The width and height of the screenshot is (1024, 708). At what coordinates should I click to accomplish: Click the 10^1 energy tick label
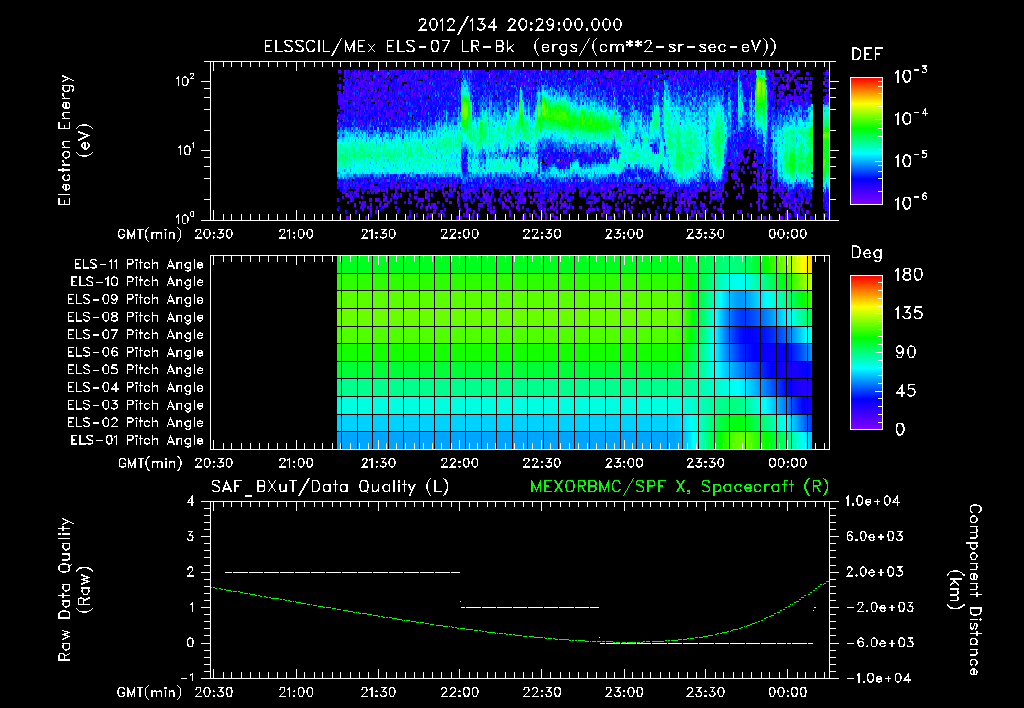tap(185, 150)
